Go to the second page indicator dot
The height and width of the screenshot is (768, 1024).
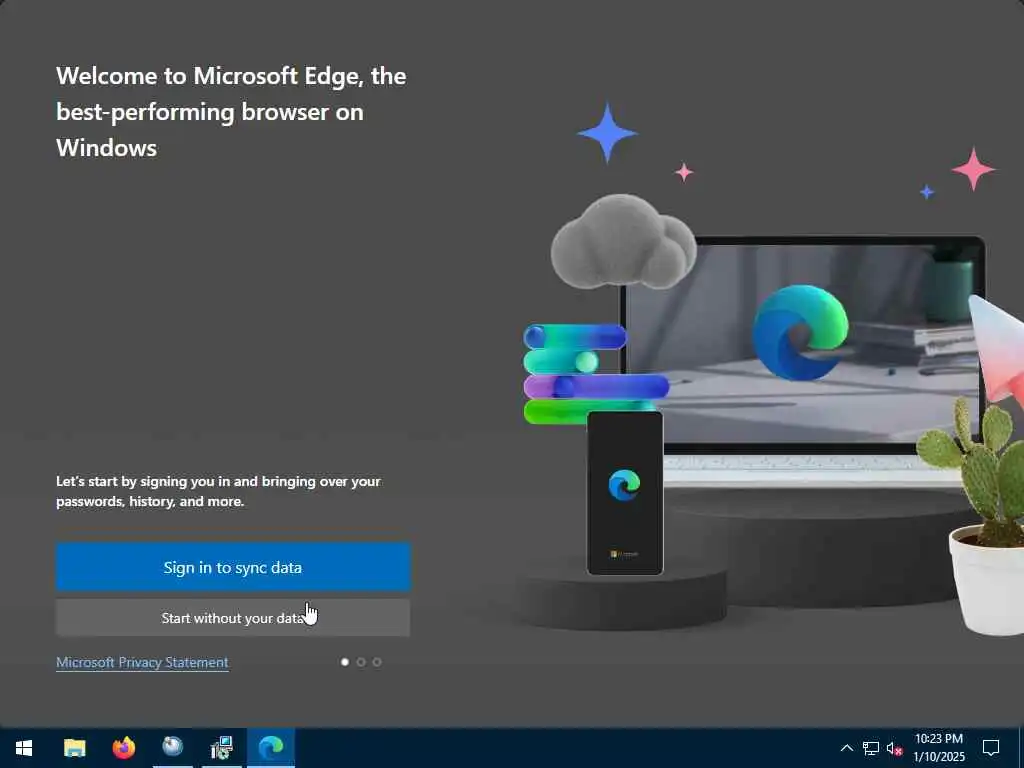361,662
